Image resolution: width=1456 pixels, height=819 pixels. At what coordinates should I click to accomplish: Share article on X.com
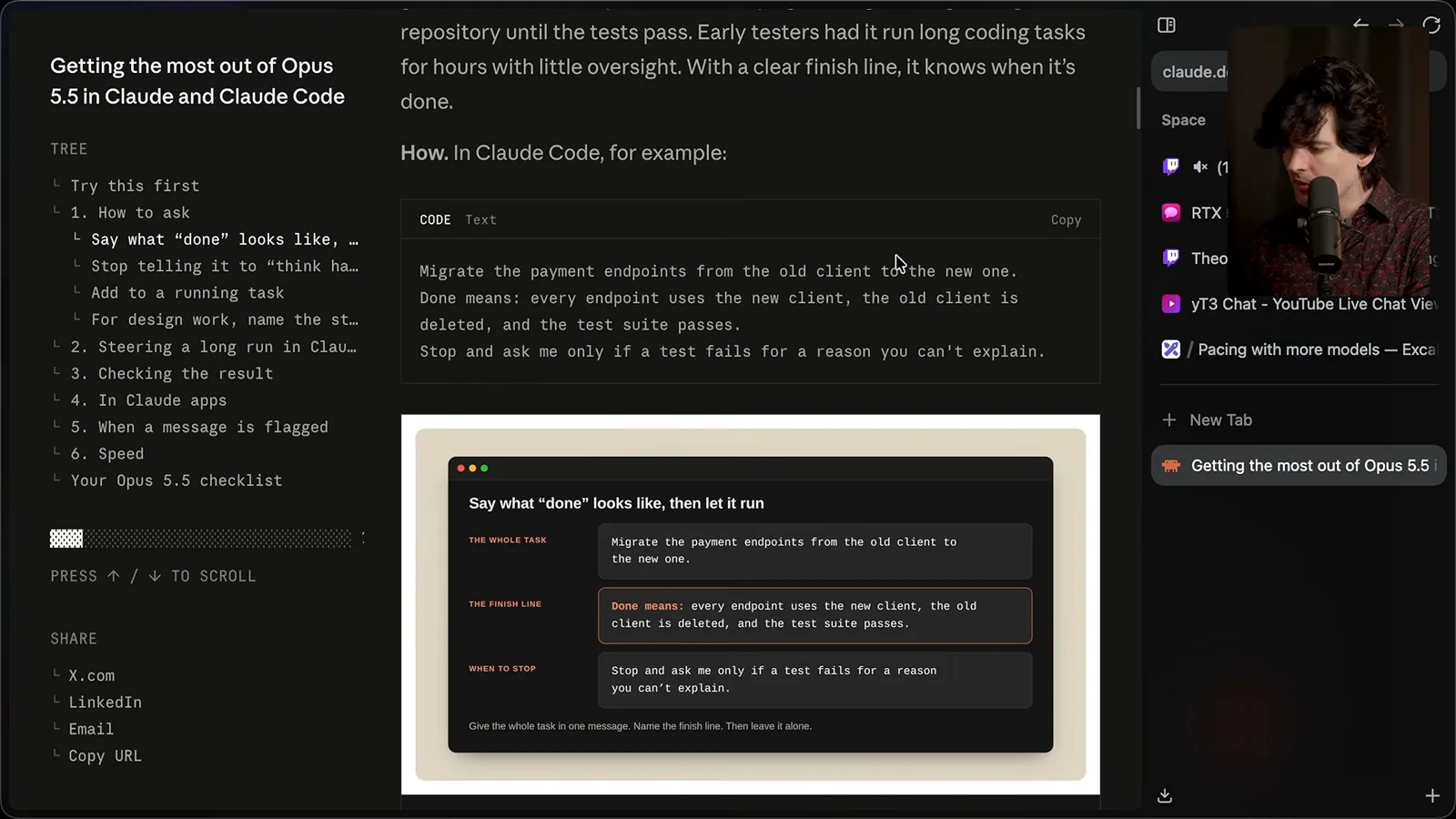[x=92, y=676]
